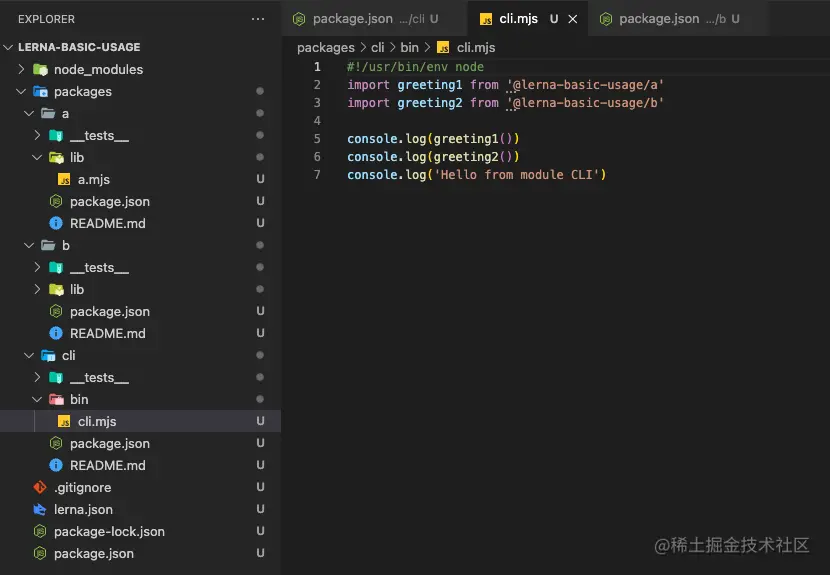Click __tests__ folder icon under folder a

click(x=56, y=136)
